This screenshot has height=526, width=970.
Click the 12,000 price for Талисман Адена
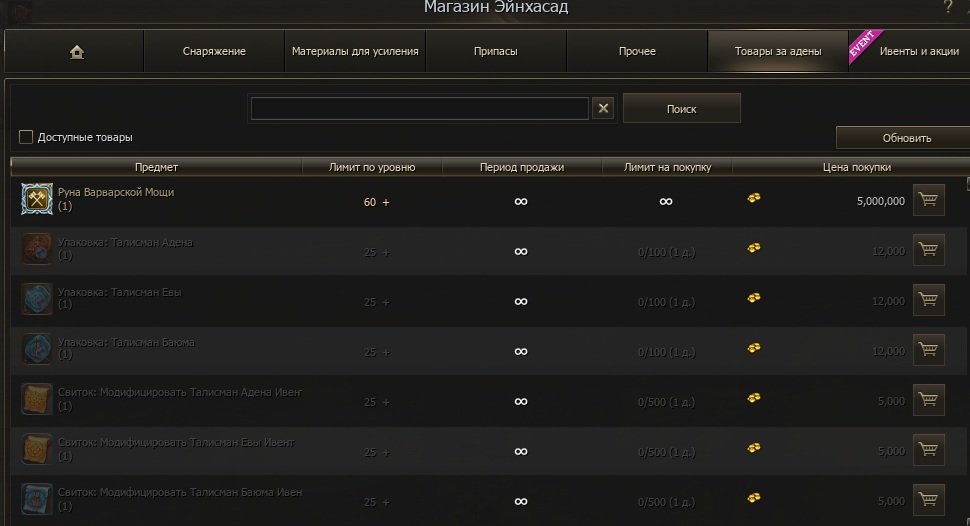click(x=888, y=251)
